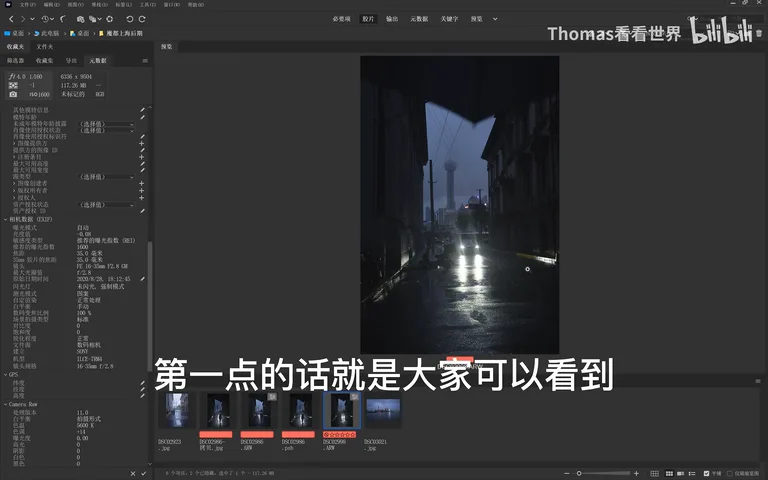Open the 收藏集 panel tab
This screenshot has width=768, height=480.
point(44,61)
